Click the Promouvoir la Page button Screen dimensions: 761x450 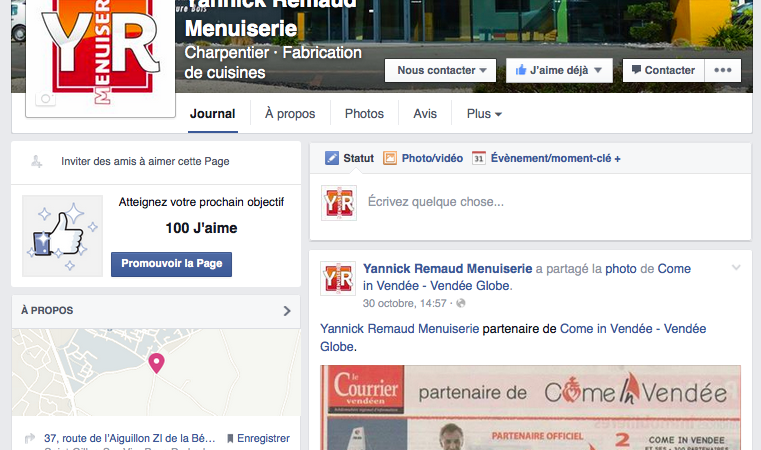point(171,264)
